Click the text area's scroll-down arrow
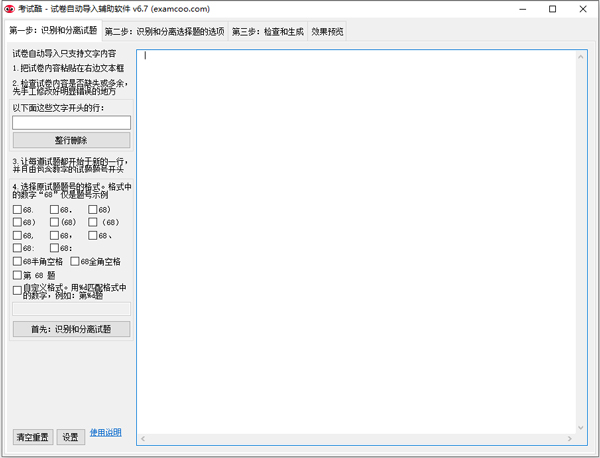Screen dimensions: 600x458 pos(580,428)
